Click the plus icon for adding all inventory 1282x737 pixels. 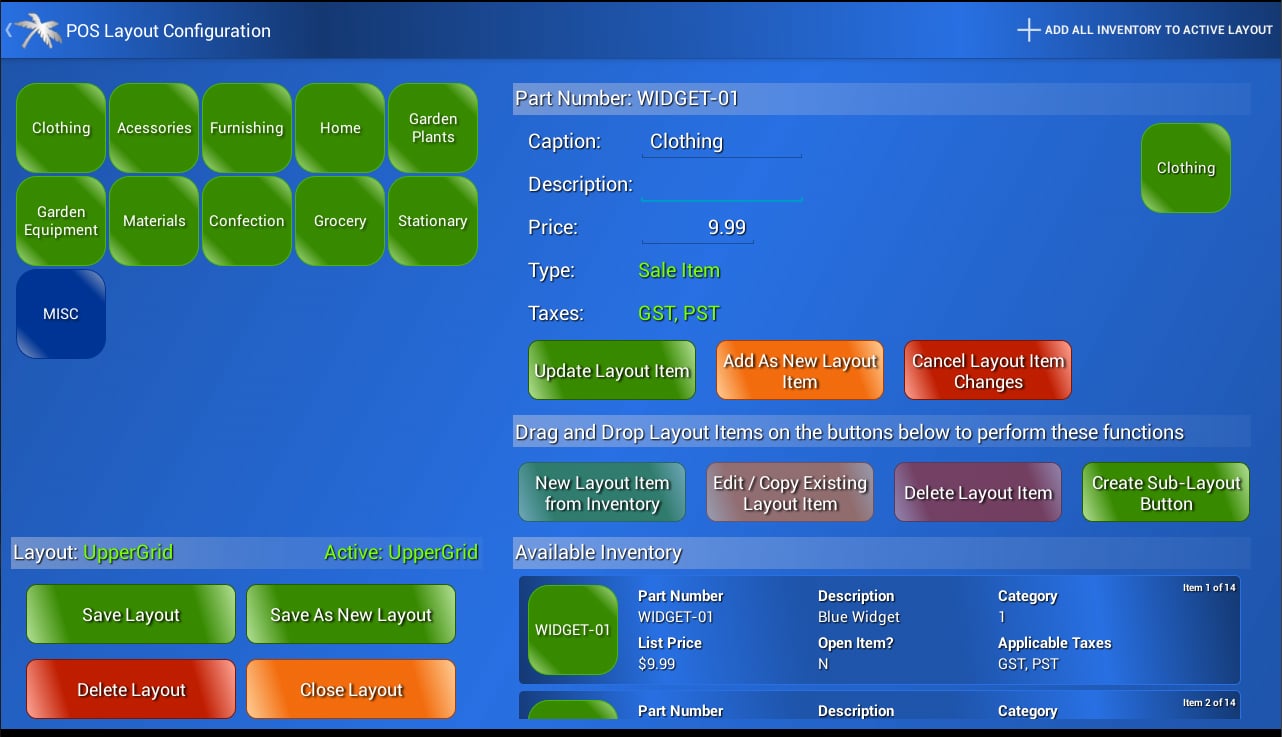(1029, 30)
